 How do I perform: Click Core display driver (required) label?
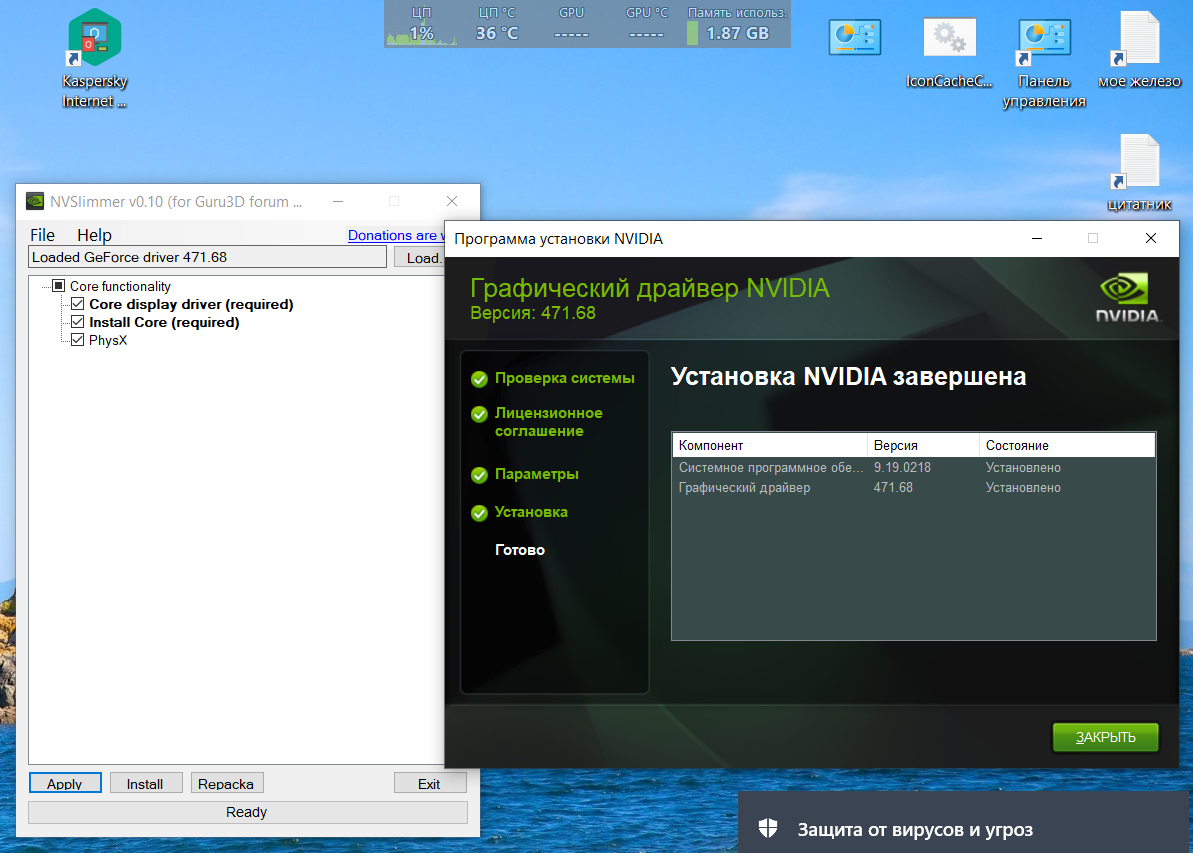pos(191,304)
